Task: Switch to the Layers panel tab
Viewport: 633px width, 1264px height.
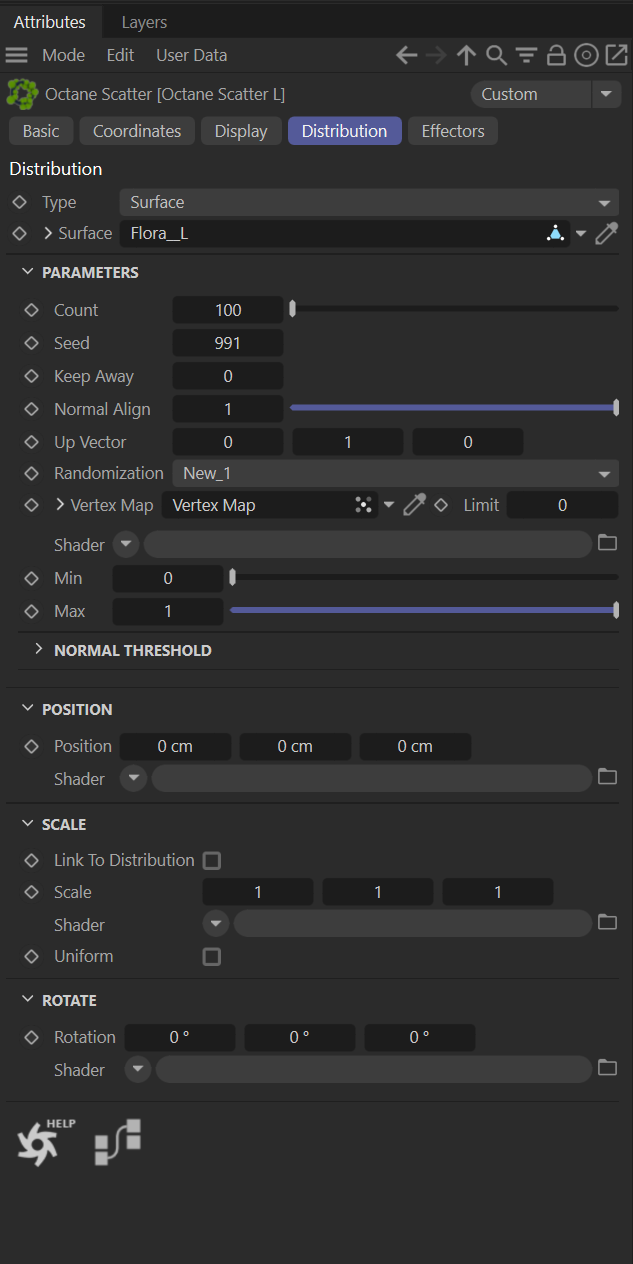Action: [144, 22]
